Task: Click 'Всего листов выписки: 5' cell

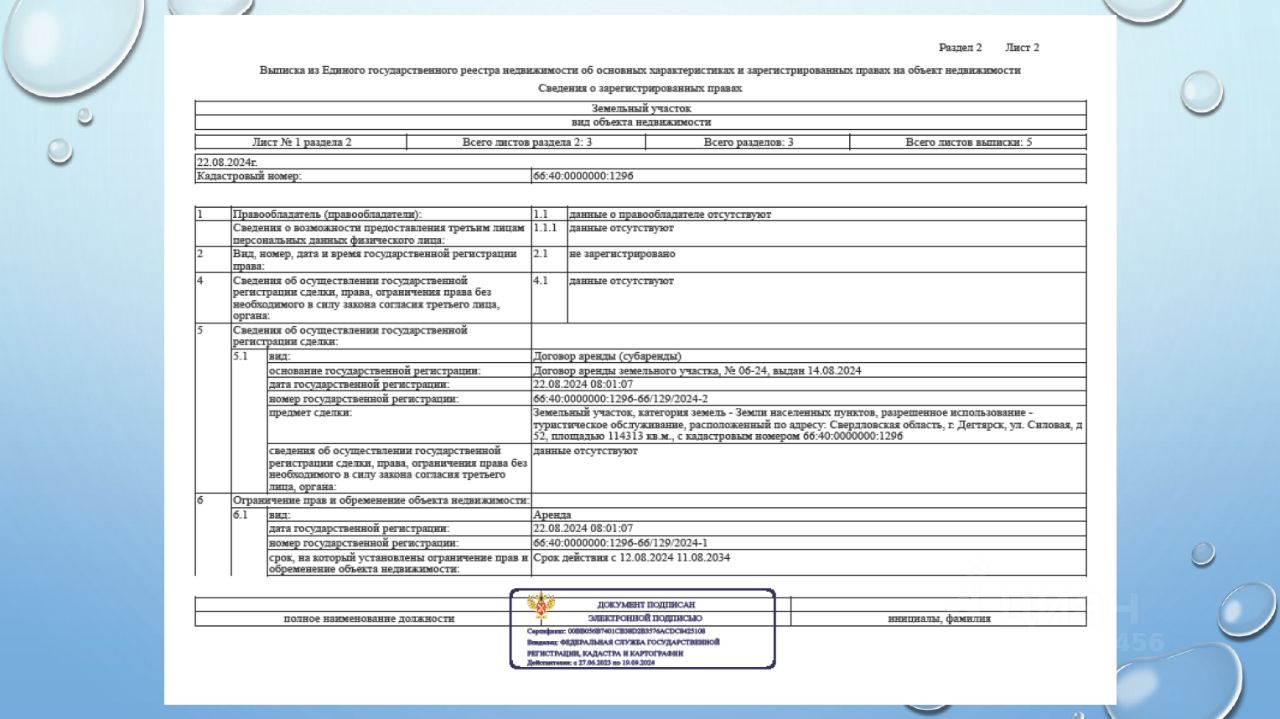Action: pos(968,142)
